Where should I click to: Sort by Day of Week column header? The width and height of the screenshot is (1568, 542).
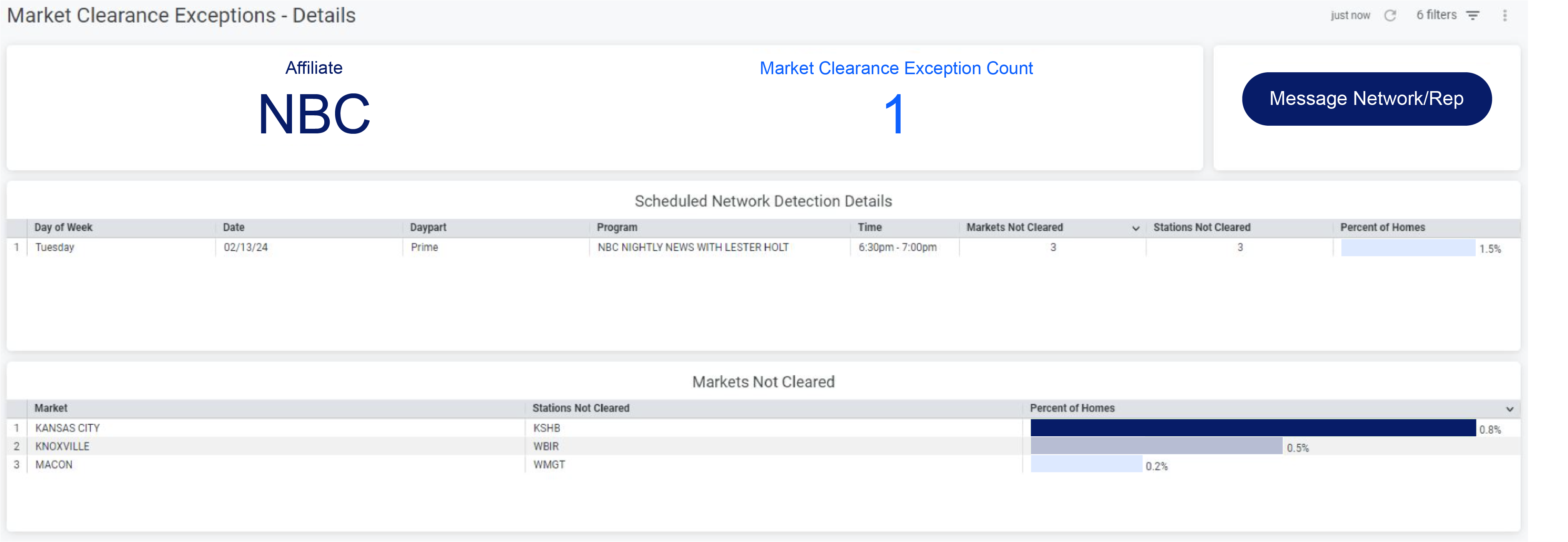[x=63, y=227]
